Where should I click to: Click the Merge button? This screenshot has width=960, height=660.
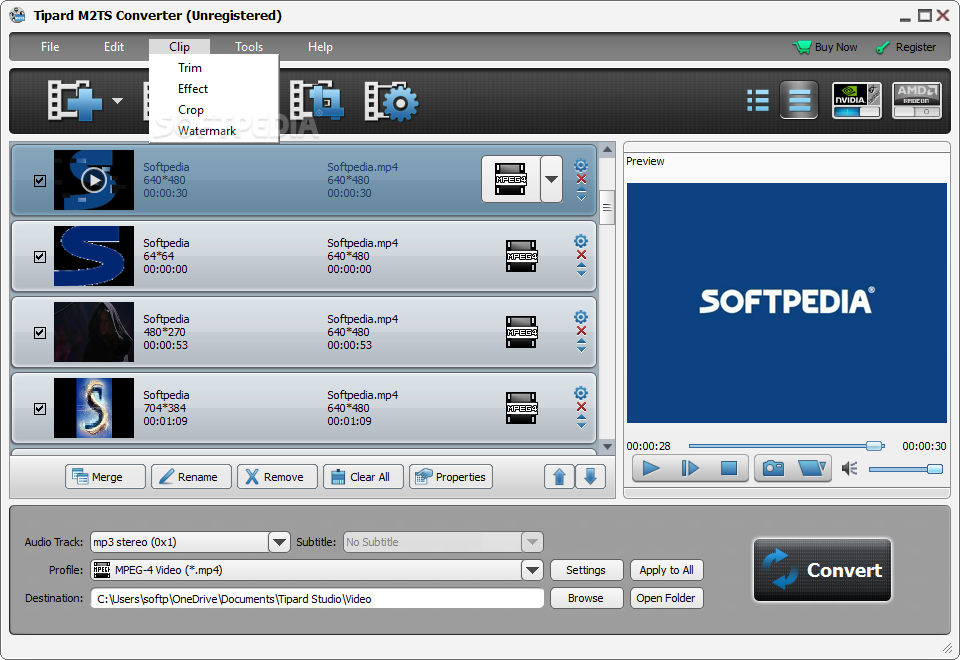[105, 476]
